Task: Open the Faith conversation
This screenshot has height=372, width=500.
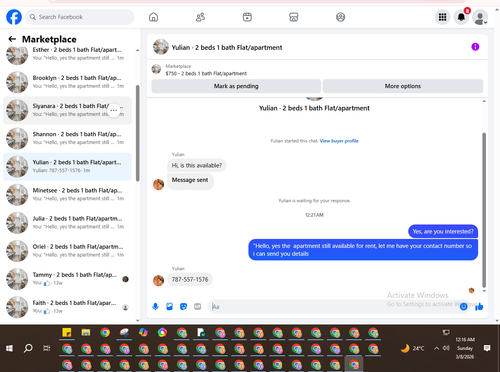Action: point(68,307)
